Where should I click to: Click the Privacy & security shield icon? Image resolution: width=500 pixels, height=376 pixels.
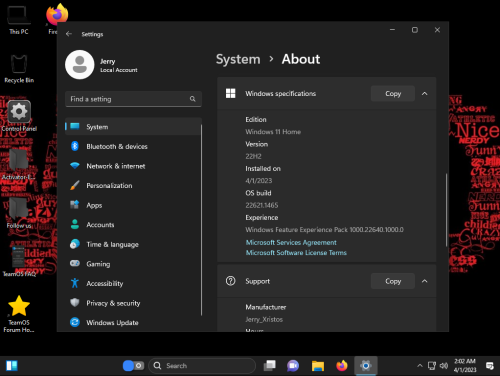(75, 303)
